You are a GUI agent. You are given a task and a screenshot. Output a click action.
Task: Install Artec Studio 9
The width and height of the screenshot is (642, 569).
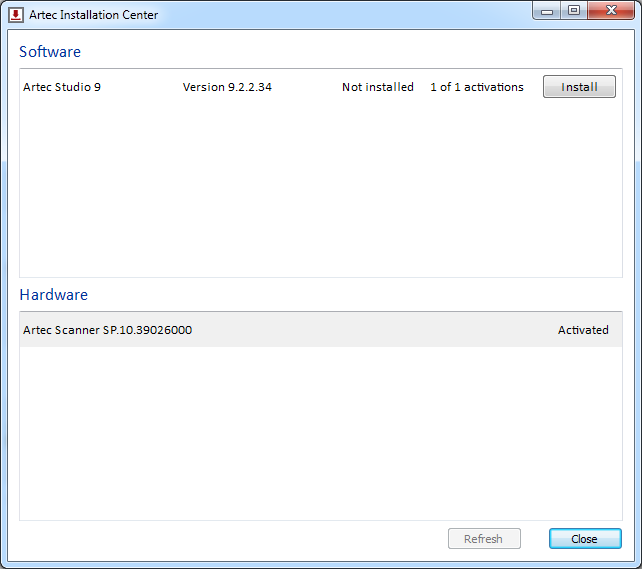click(x=579, y=87)
